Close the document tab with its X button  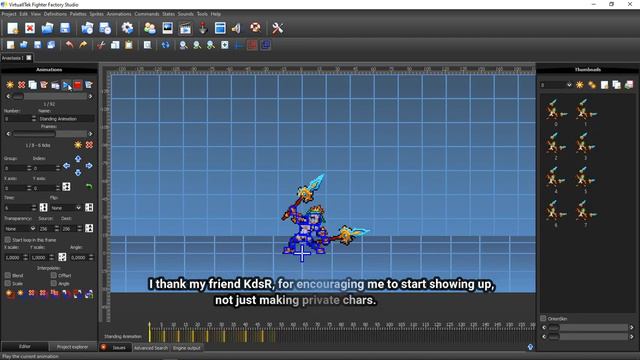29,58
